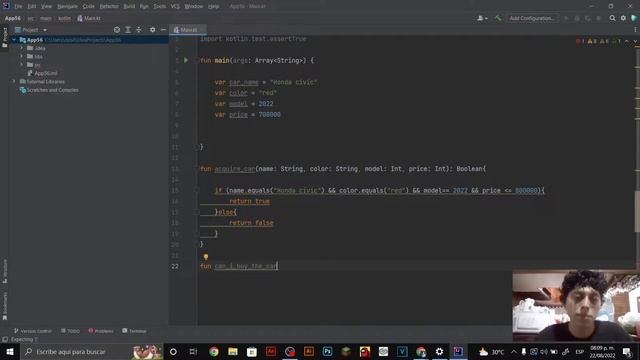The width and height of the screenshot is (640, 360).
Task: Click kotlin breadcrumb in navigation bar
Action: pos(64,18)
